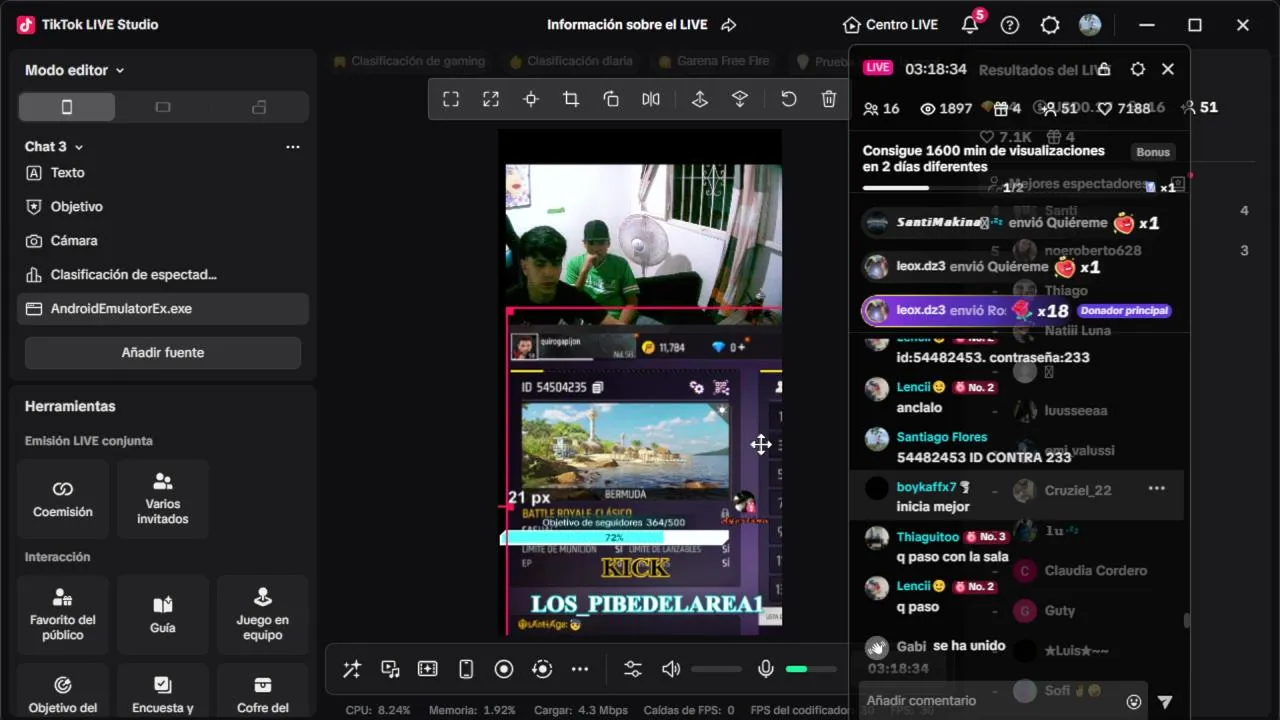The image size is (1280, 720).
Task: Flip the source horizontally
Action: [651, 99]
